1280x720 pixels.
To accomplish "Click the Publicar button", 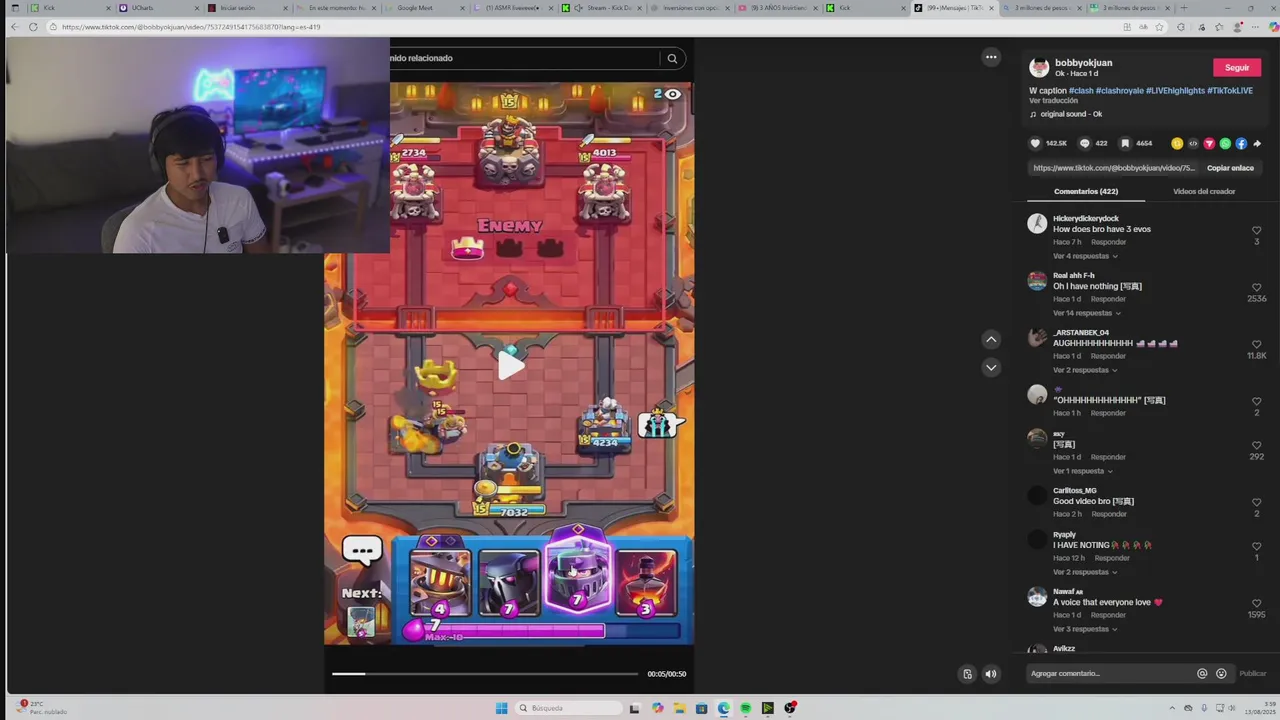I will click(x=1253, y=673).
